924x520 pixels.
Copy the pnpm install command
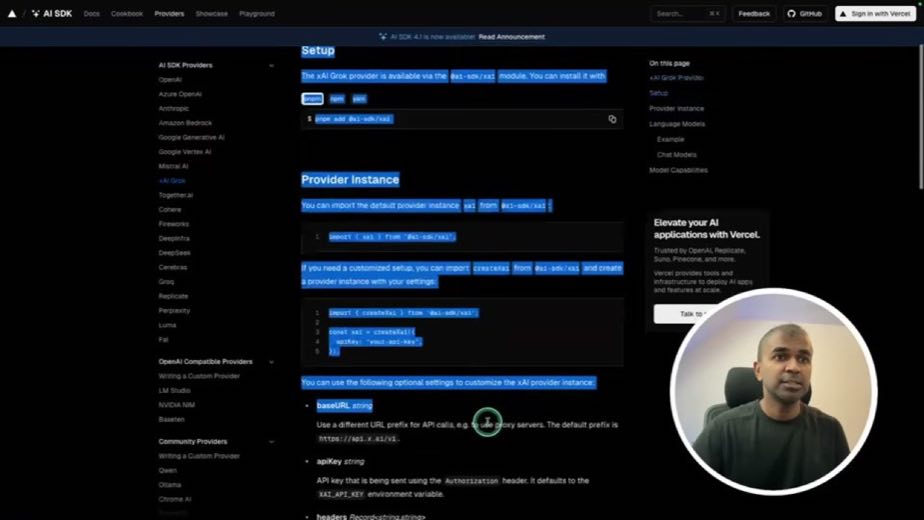pyautogui.click(x=612, y=119)
